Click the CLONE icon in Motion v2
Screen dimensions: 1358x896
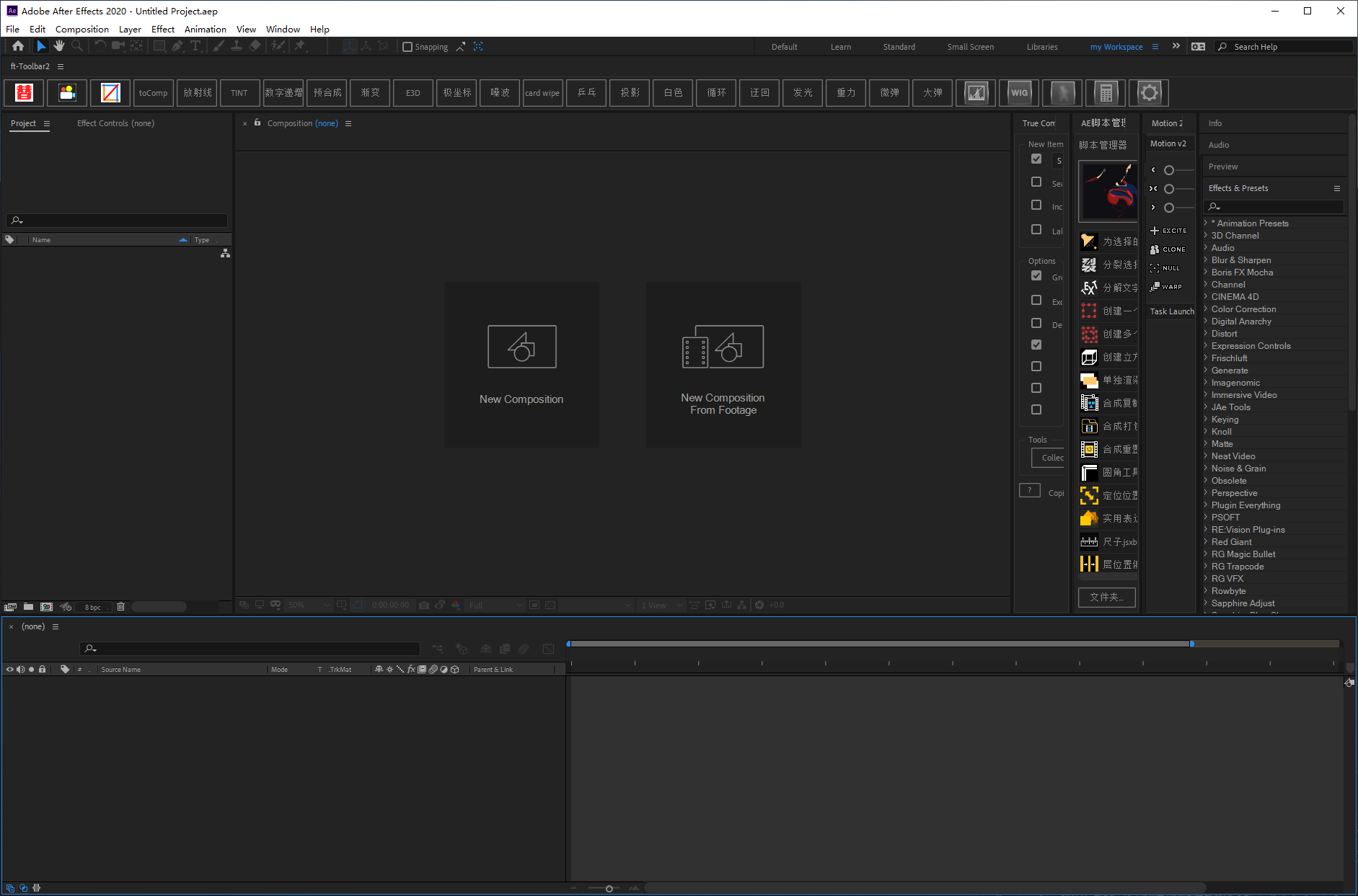(x=1168, y=249)
